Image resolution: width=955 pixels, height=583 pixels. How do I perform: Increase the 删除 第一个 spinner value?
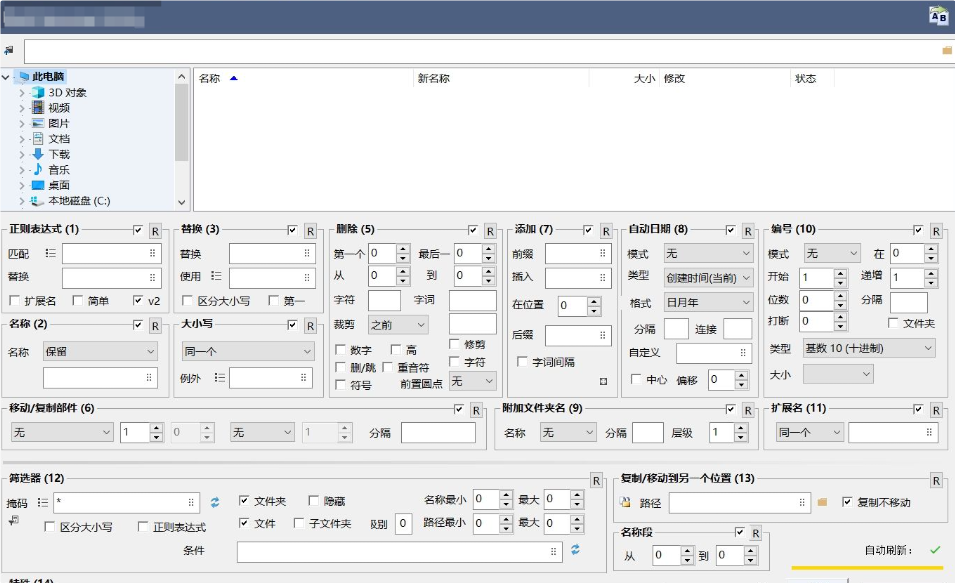click(403, 249)
